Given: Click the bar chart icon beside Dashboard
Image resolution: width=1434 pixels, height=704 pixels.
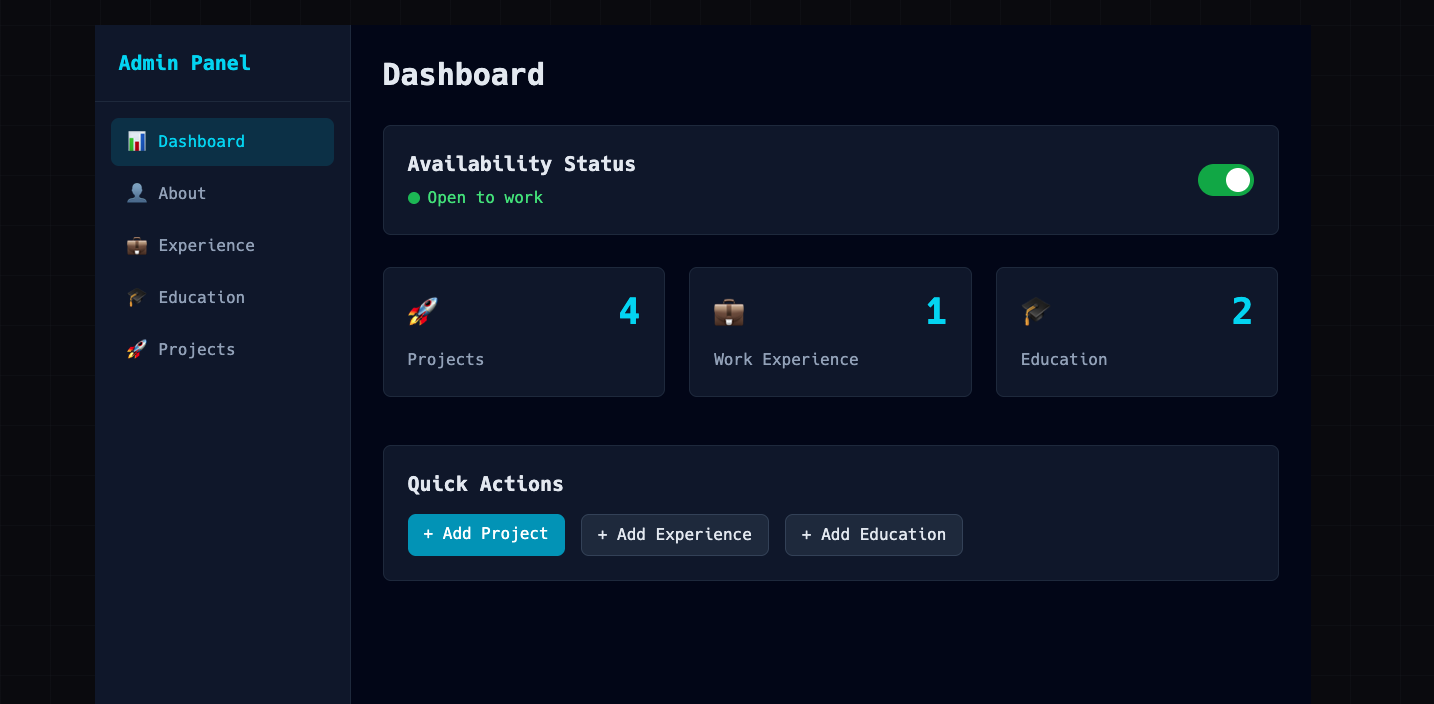Looking at the screenshot, I should [x=137, y=142].
